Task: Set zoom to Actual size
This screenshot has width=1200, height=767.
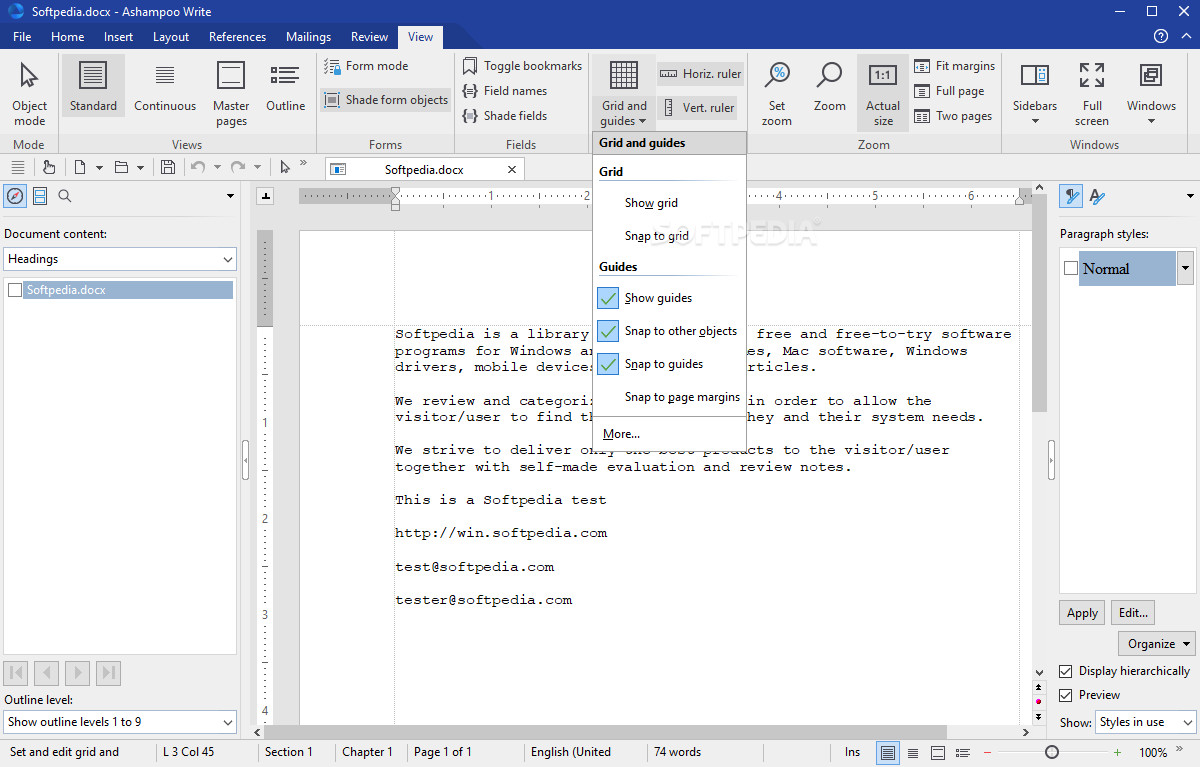Action: click(x=883, y=93)
